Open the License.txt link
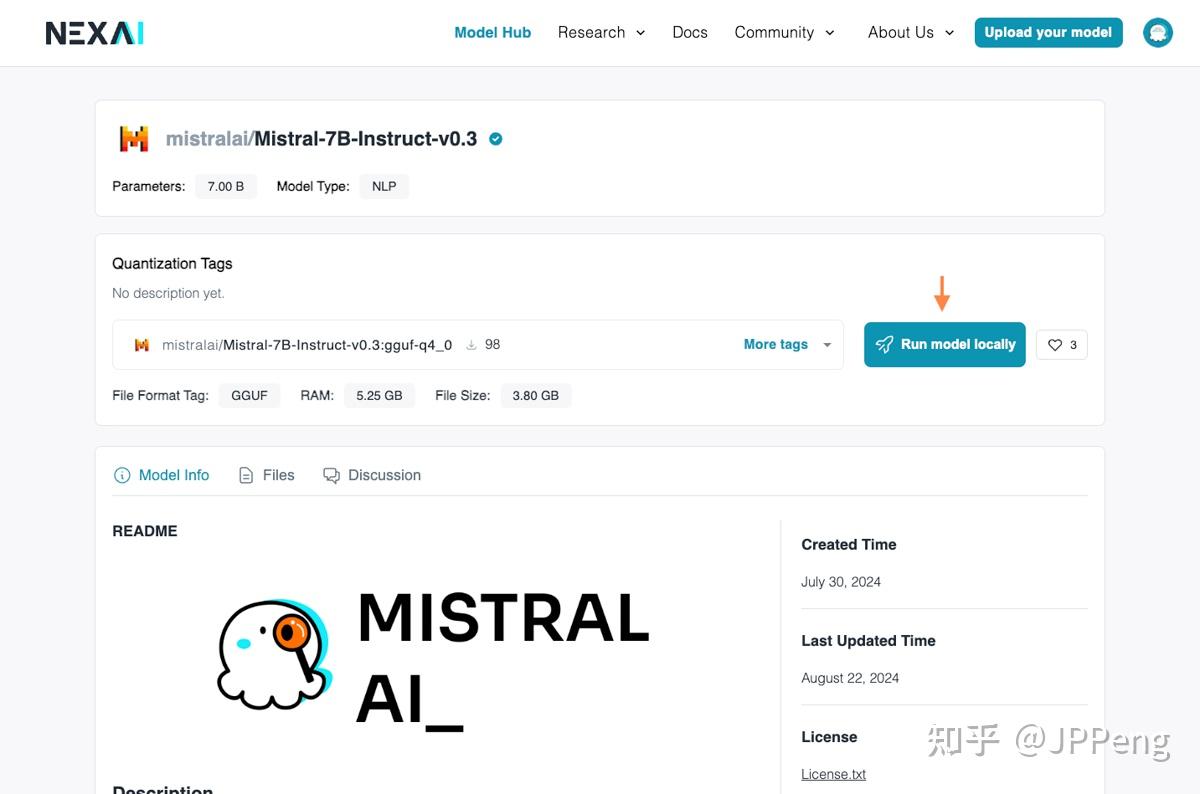The image size is (1200, 794). tap(833, 773)
